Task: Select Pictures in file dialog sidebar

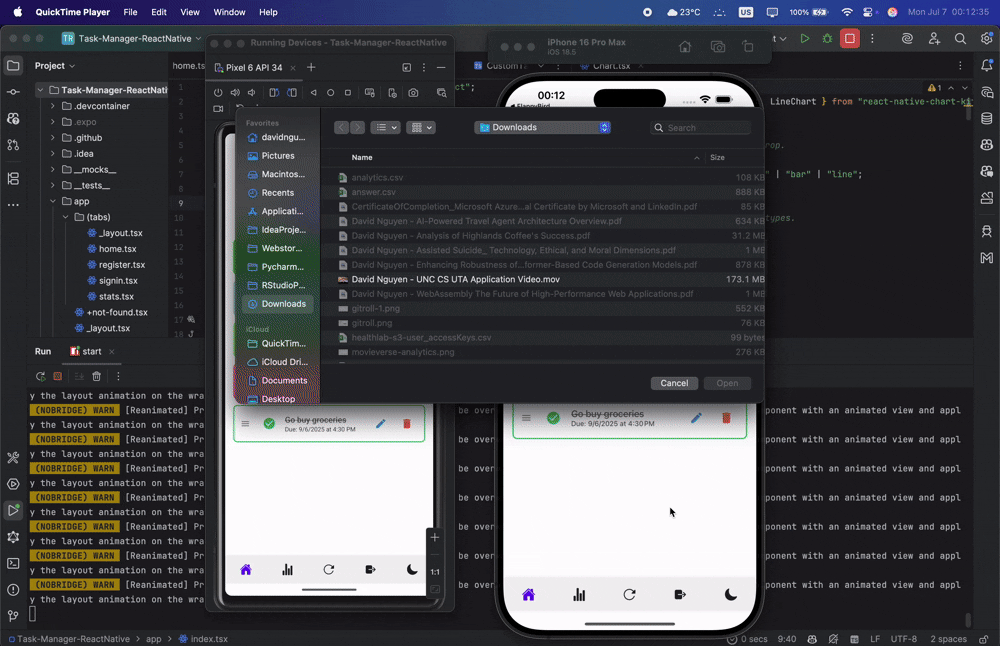Action: [277, 156]
